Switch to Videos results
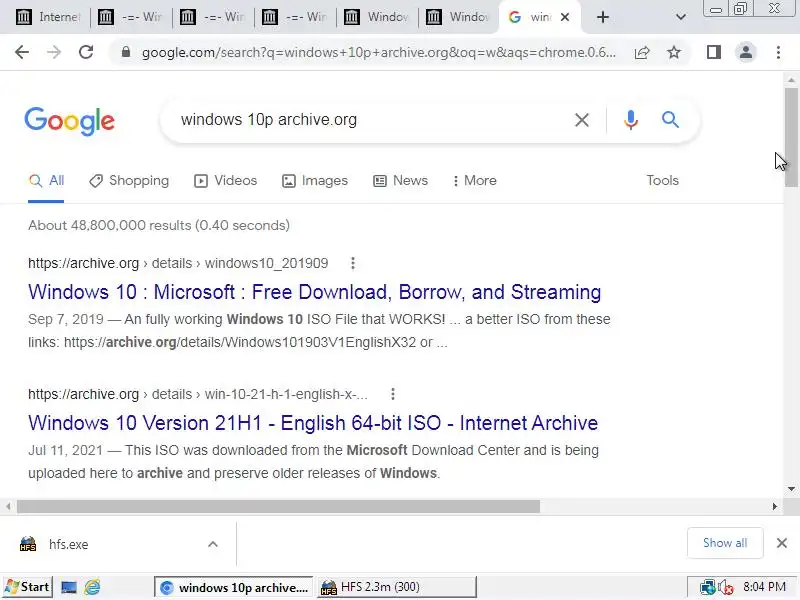800x600 pixels. pyautogui.click(x=225, y=181)
